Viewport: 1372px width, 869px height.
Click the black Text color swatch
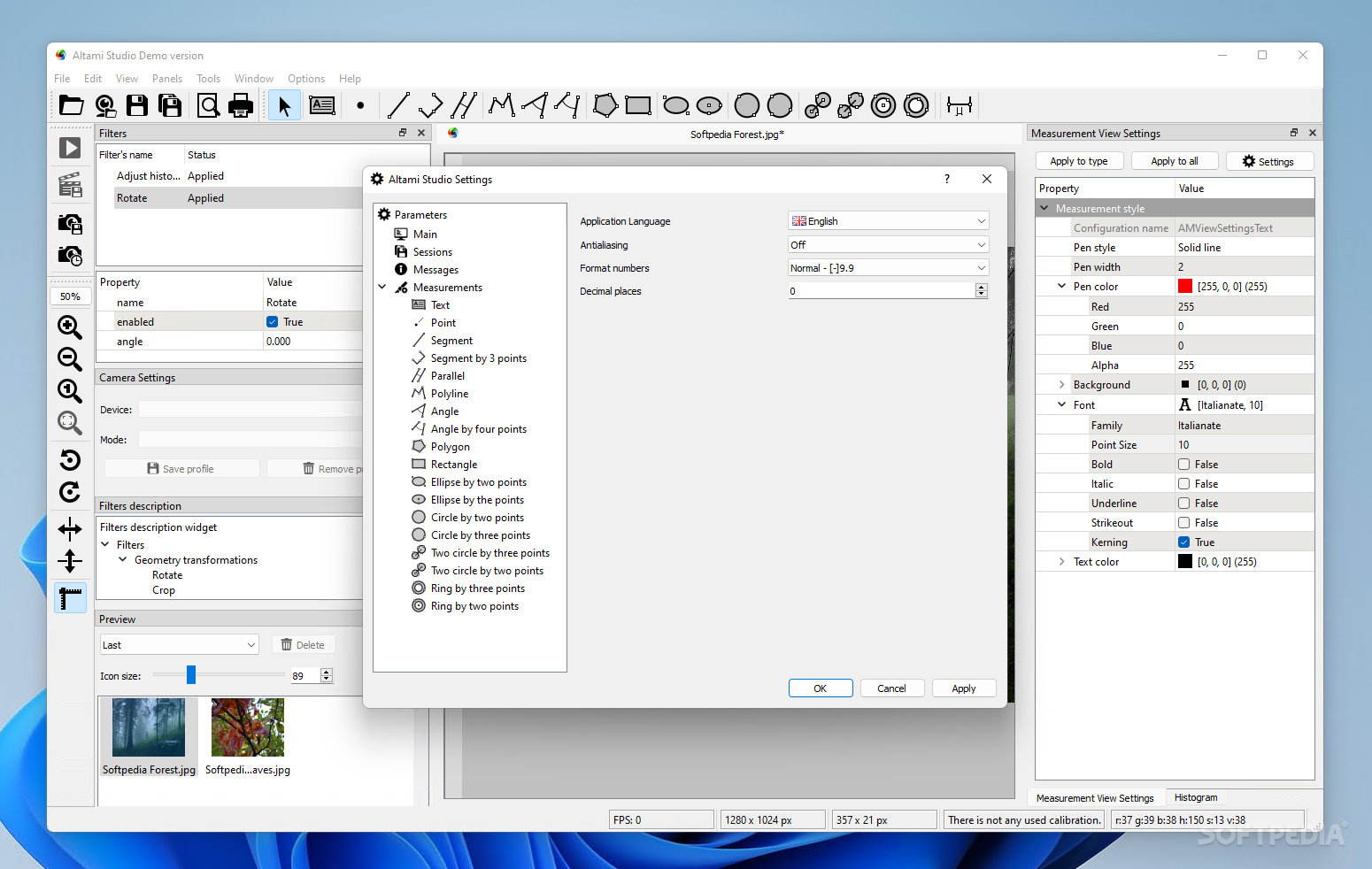[1185, 561]
